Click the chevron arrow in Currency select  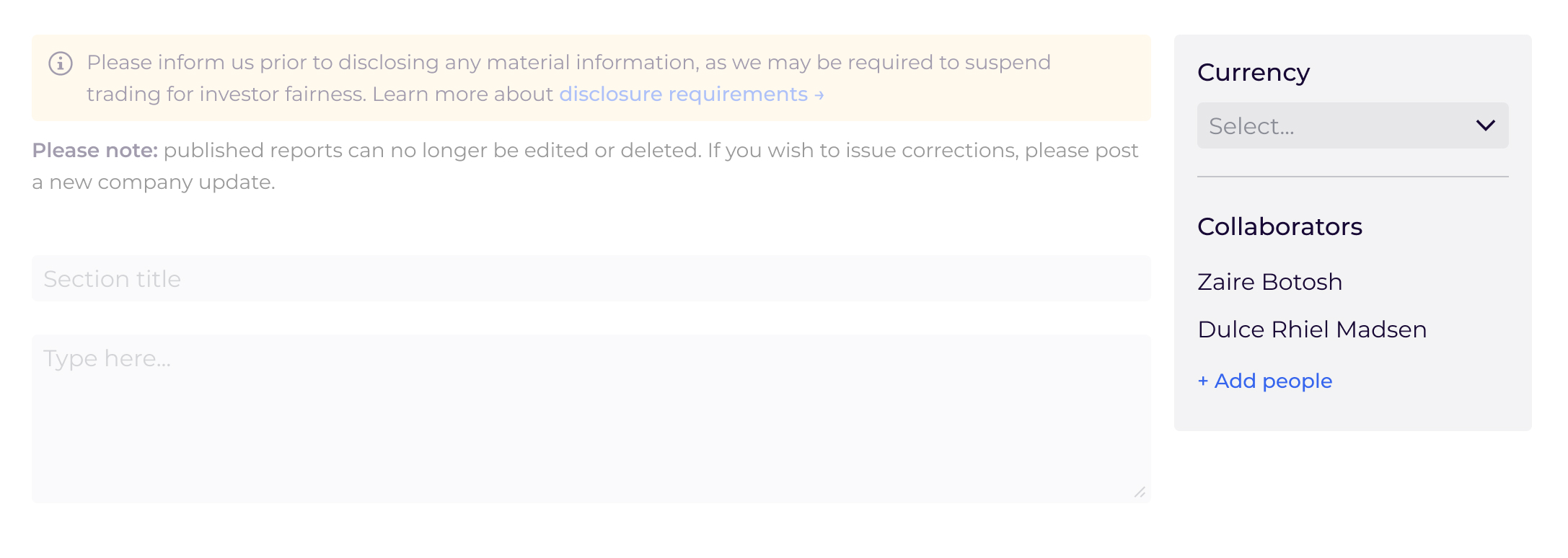[1486, 125]
